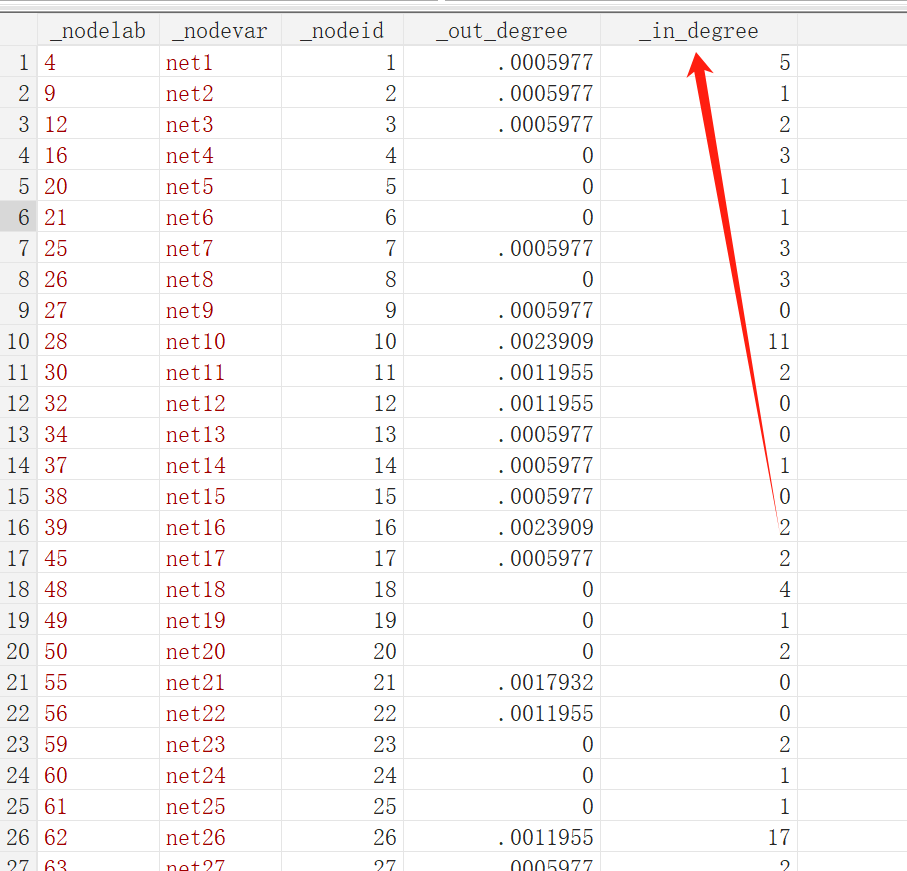The image size is (907, 871).
Task: Click _nodelab value 12 in row 3
Action: [x=98, y=124]
